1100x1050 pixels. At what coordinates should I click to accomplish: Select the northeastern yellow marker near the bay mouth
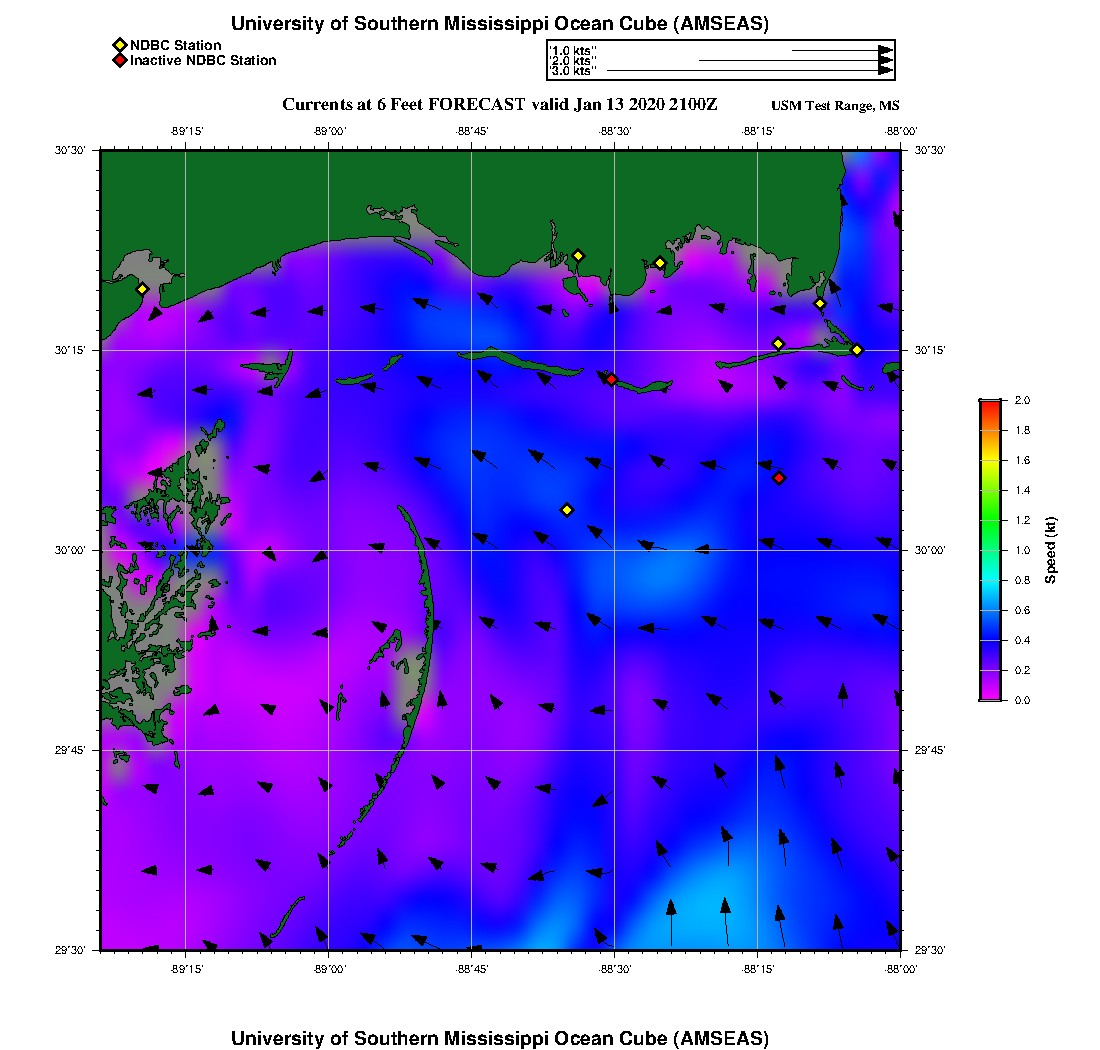(820, 304)
